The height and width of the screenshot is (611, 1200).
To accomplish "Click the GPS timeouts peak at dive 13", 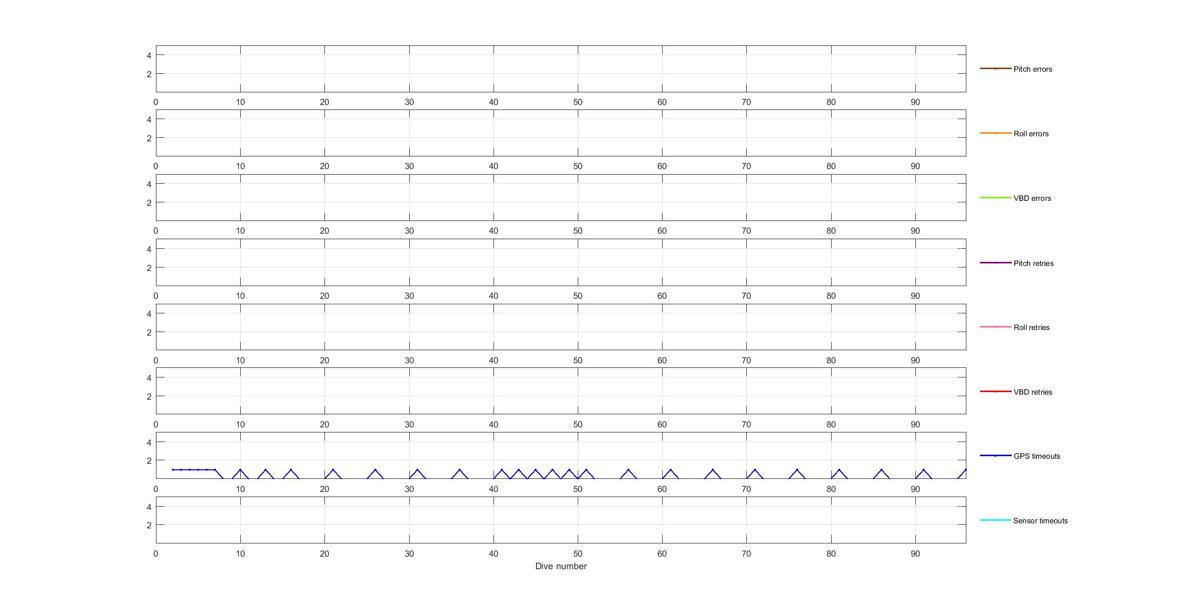I will (265, 470).
